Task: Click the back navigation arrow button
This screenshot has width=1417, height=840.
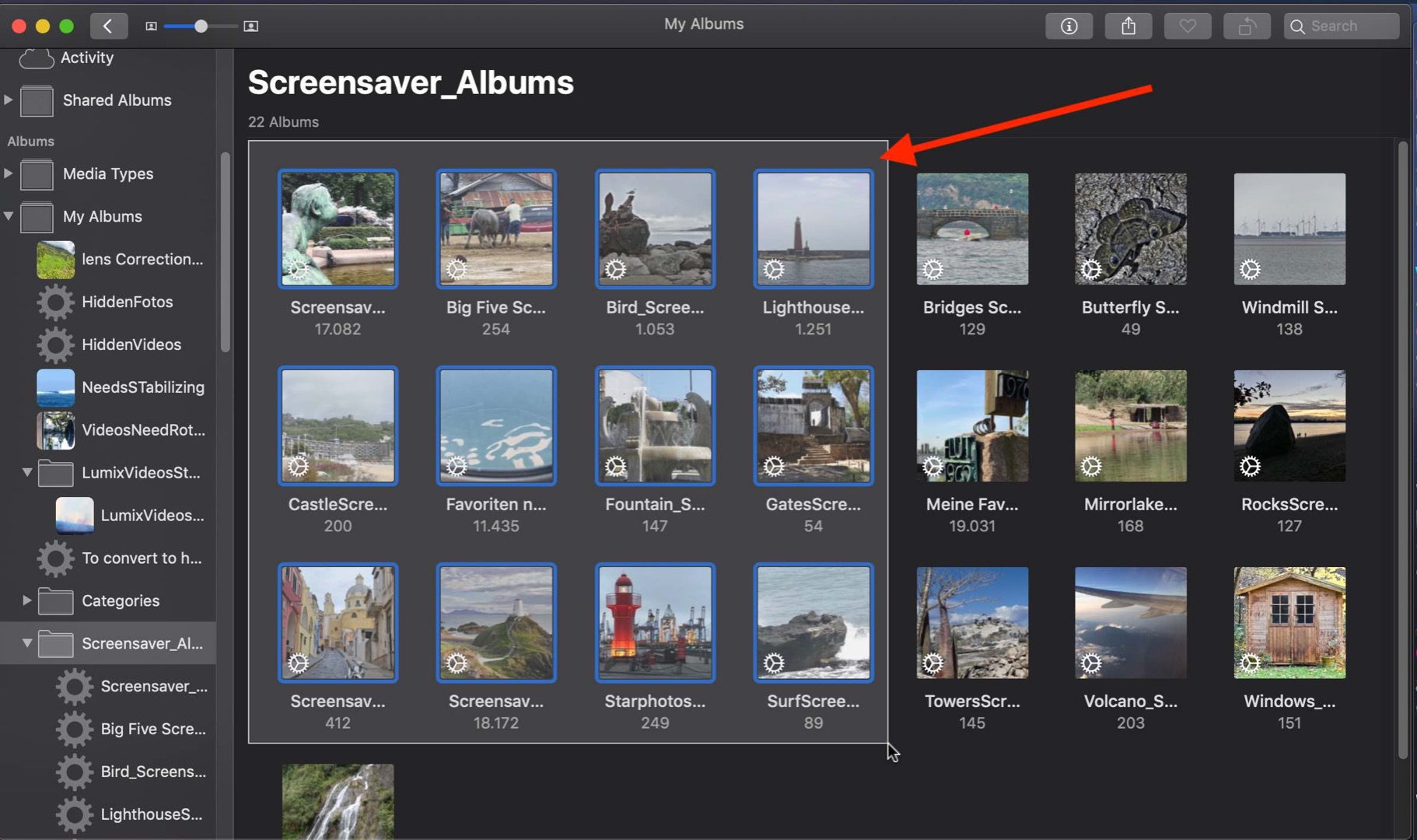Action: pos(108,26)
